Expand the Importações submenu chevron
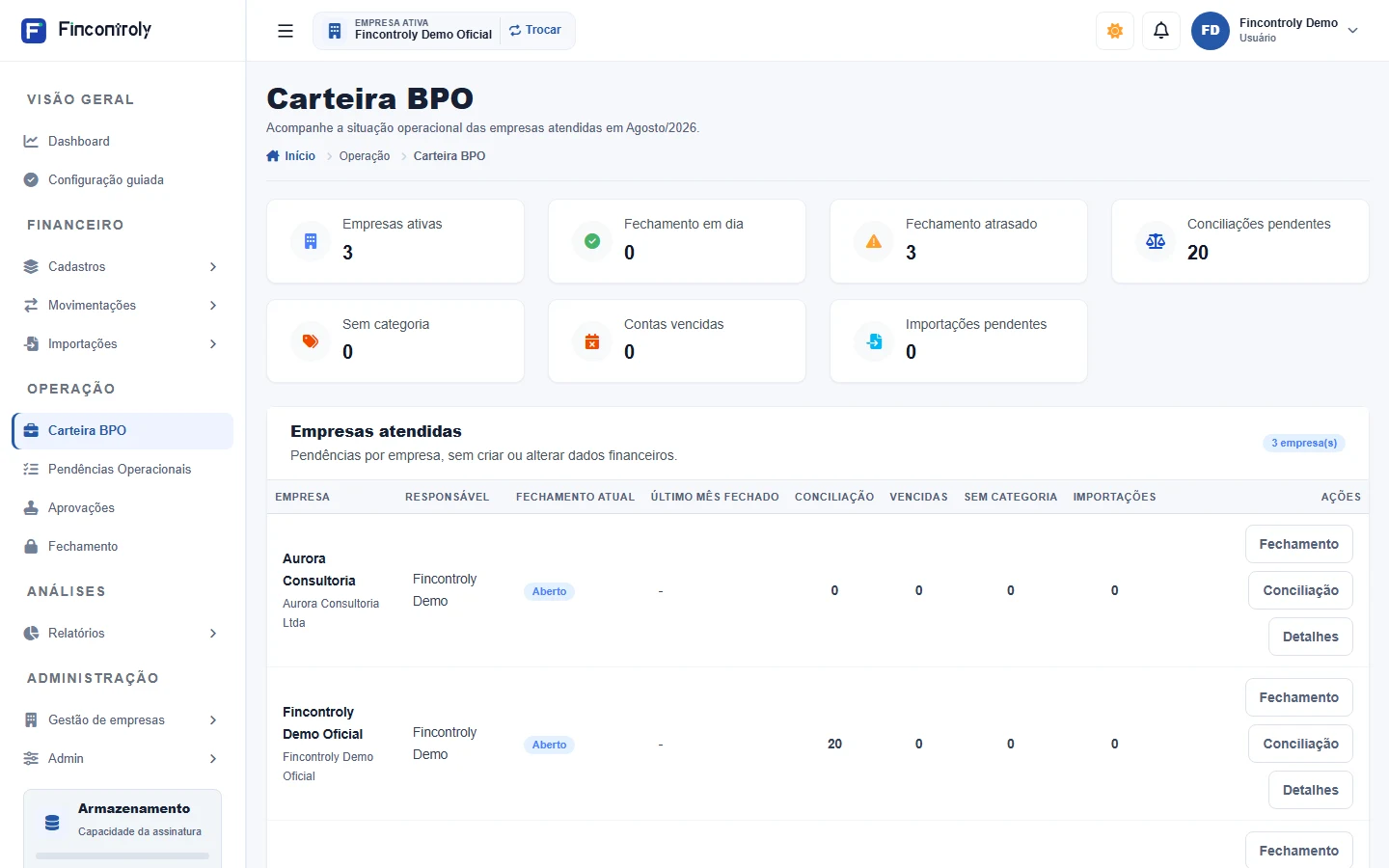Screen dimensions: 1389x868 (213, 344)
